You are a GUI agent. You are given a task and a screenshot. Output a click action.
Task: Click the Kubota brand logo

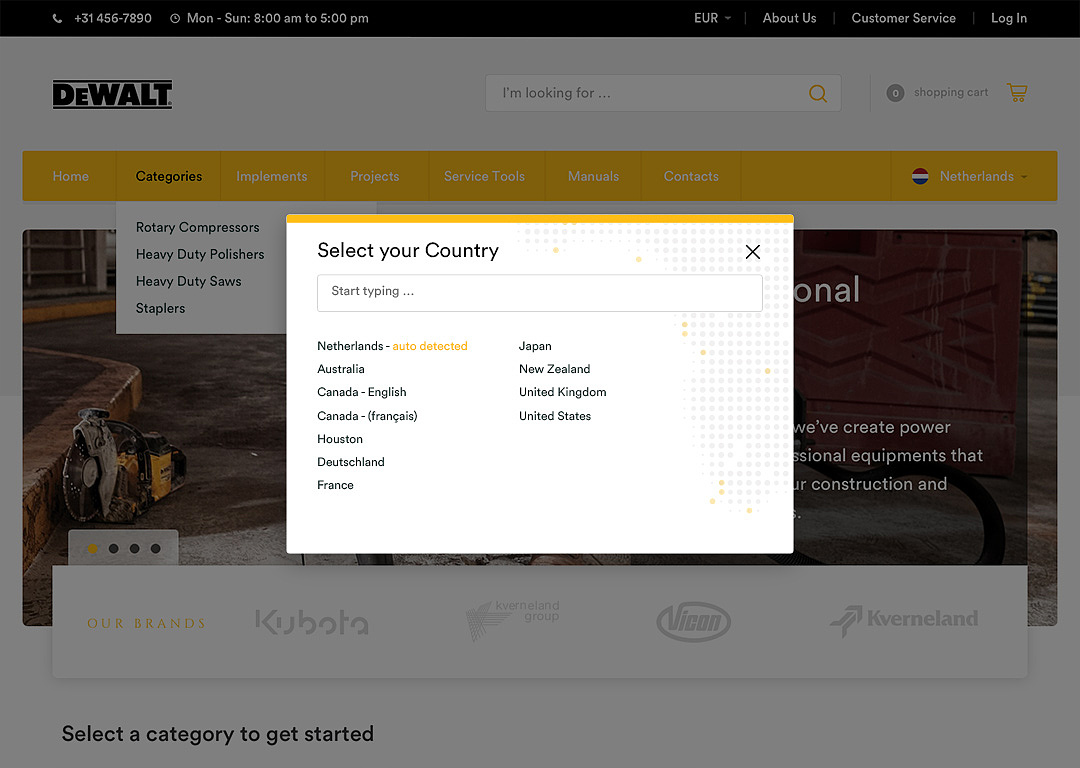(x=312, y=622)
